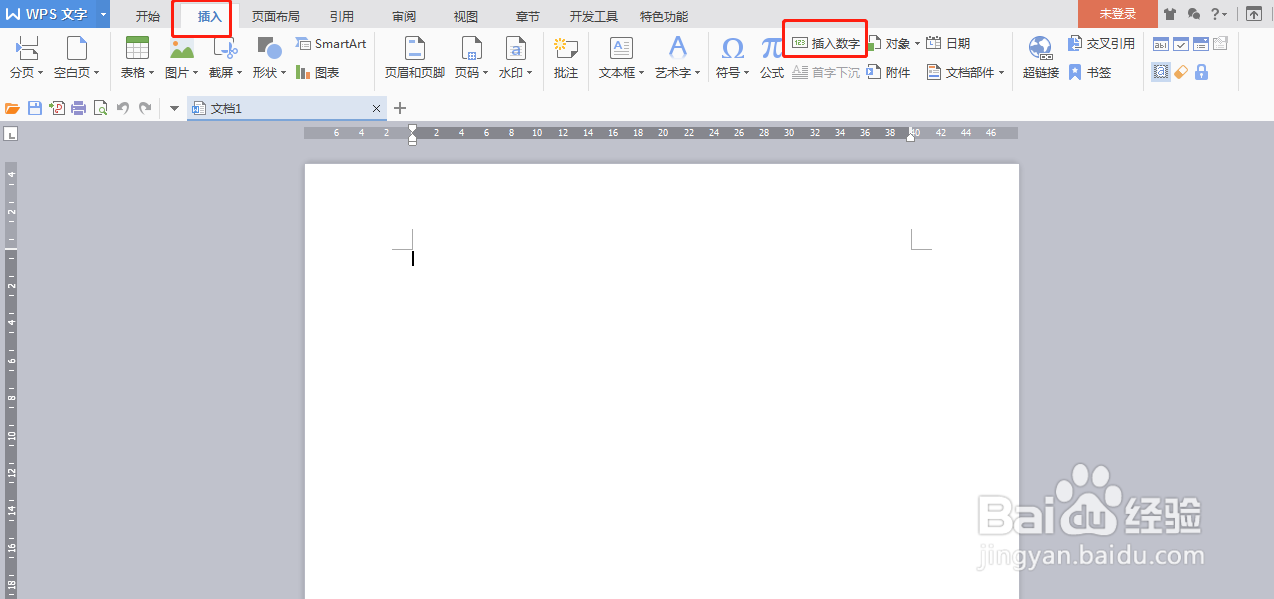Expand the quick access toolbar dropdown arrow
Image resolution: width=1274 pixels, height=599 pixels.
174,108
